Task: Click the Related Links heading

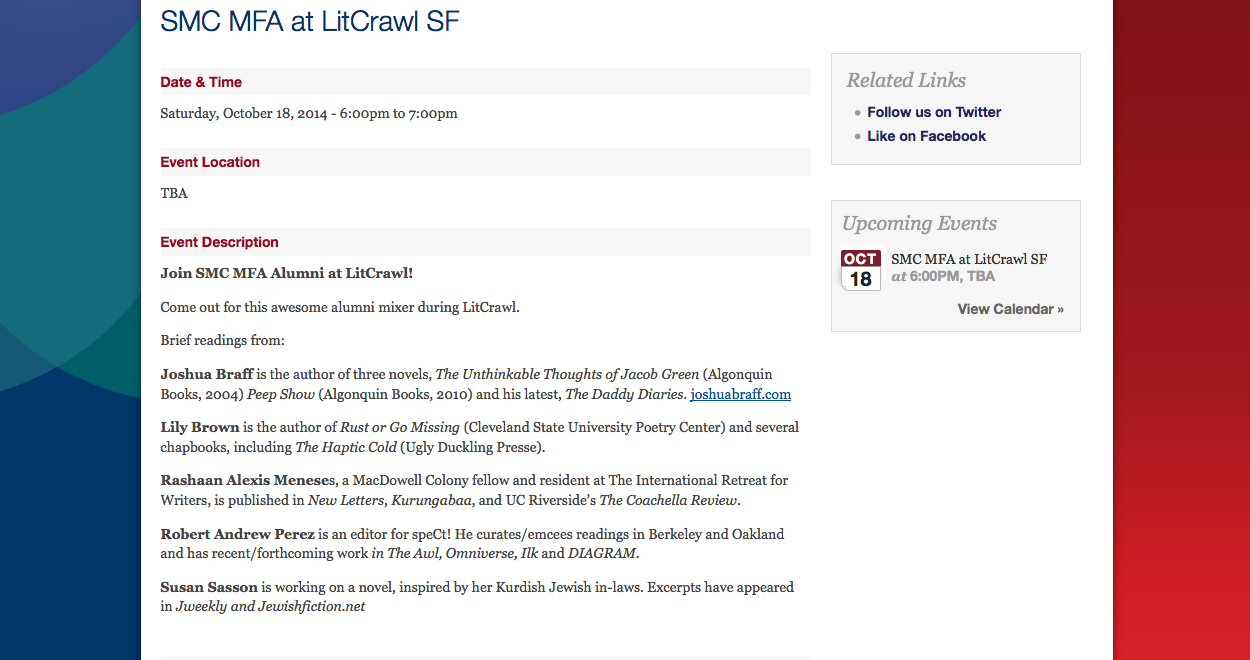Action: 906,80
